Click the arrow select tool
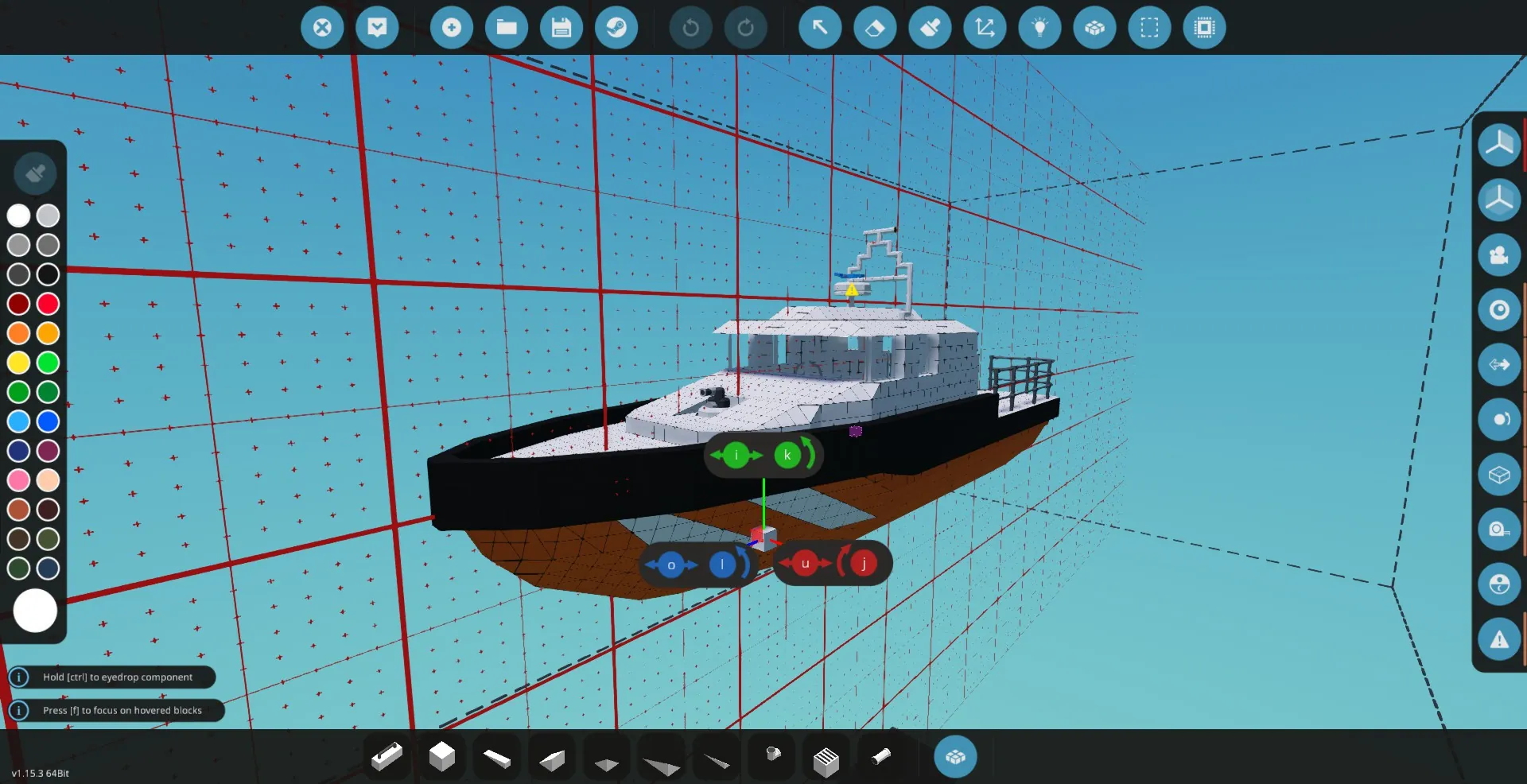This screenshot has height=784, width=1527. click(x=820, y=28)
